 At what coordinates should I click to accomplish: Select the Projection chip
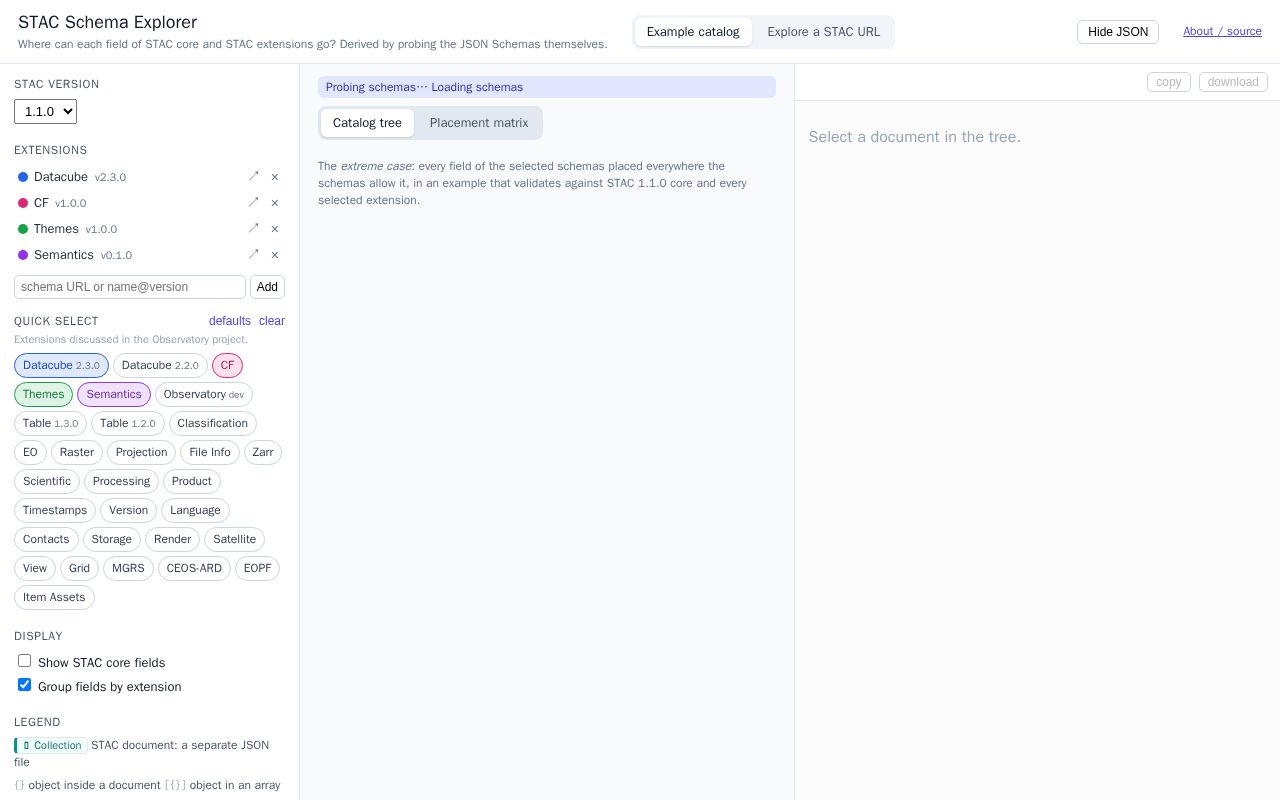tap(141, 452)
